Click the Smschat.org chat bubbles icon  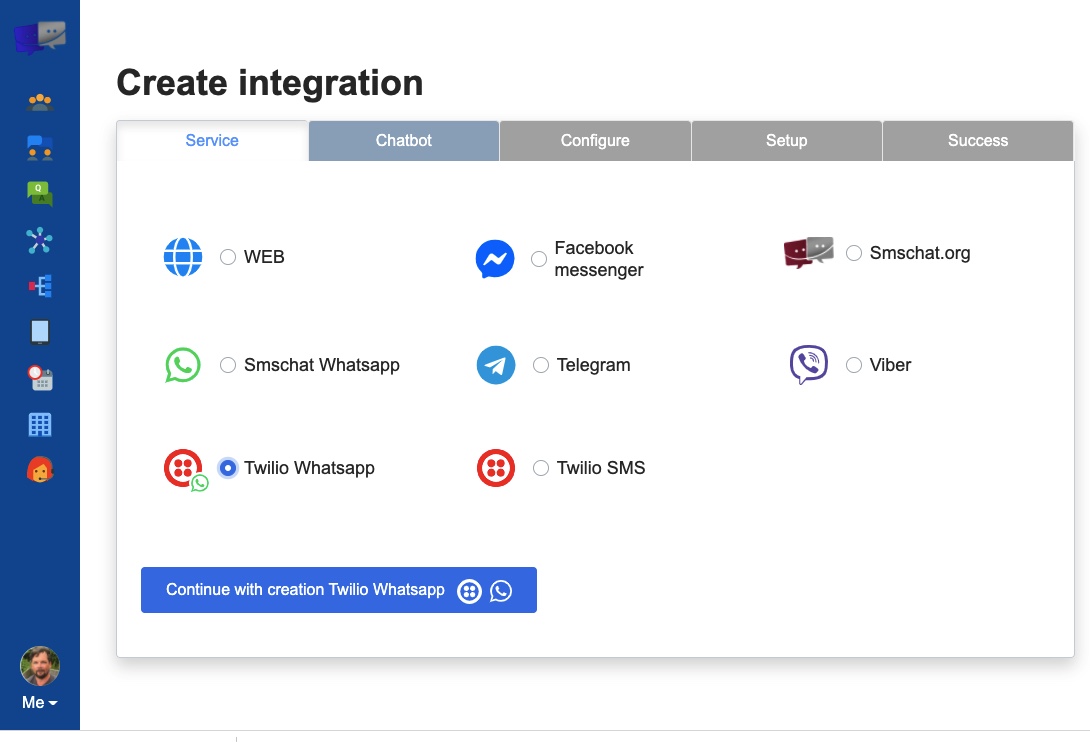808,252
